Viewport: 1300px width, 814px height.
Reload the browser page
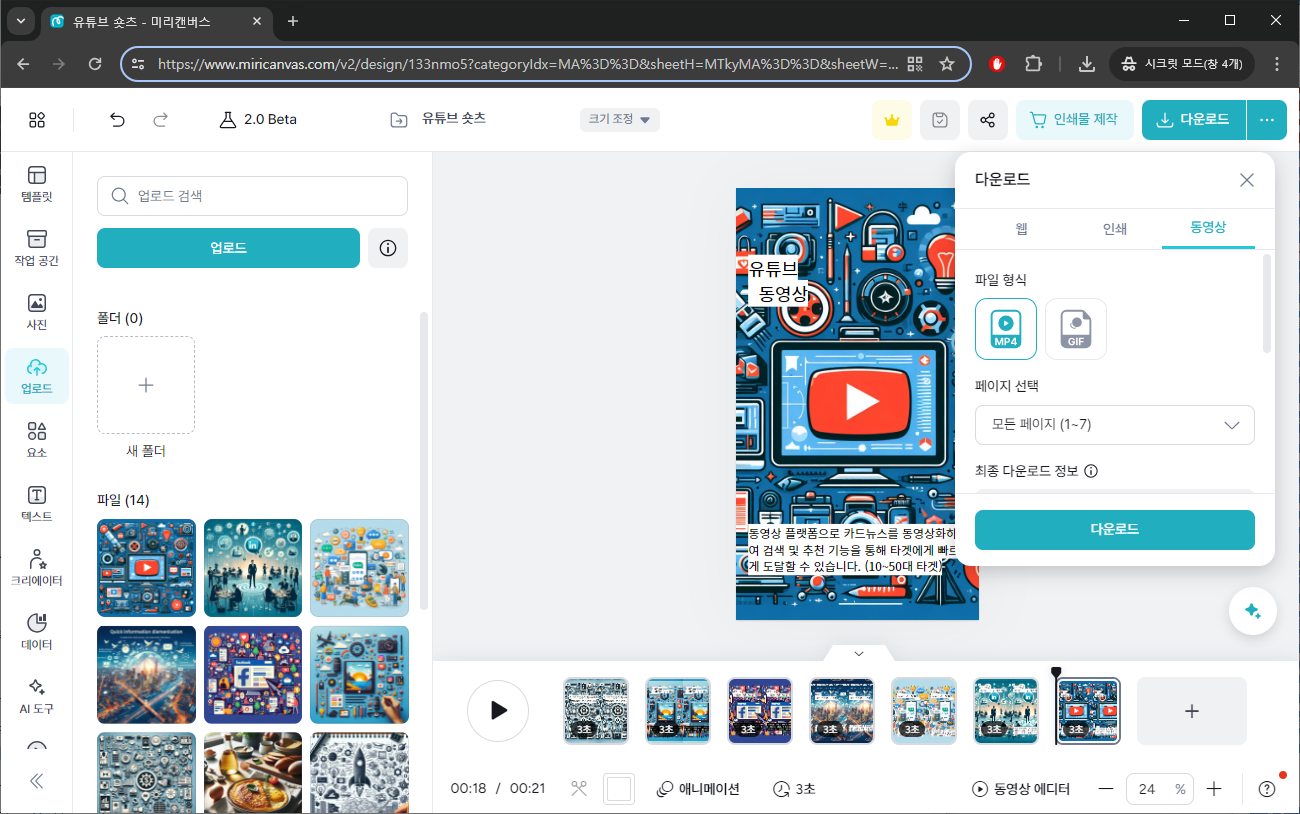(95, 64)
